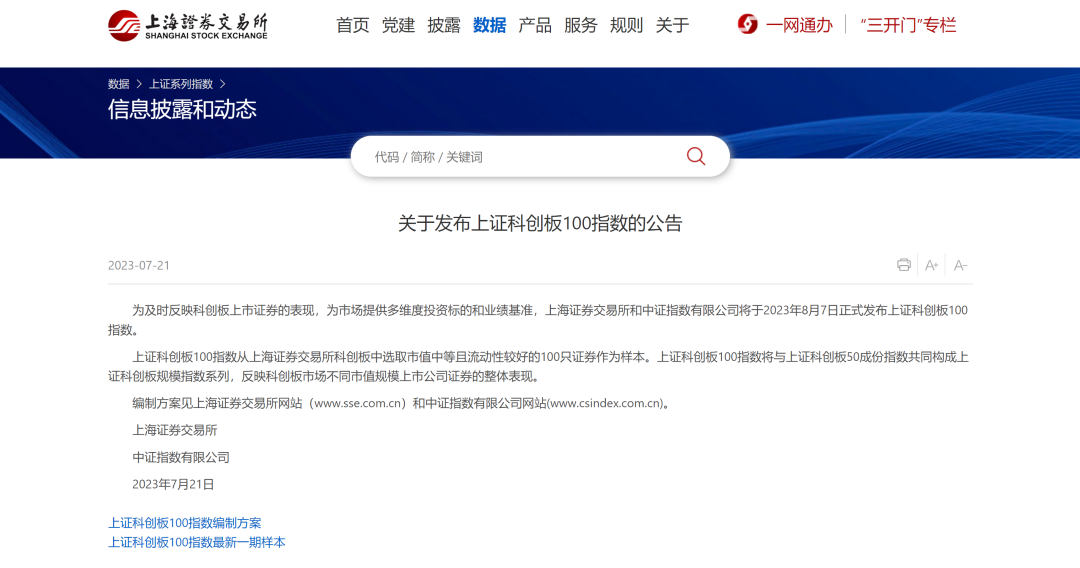
Task: Open the 服务 menu
Action: point(581,25)
